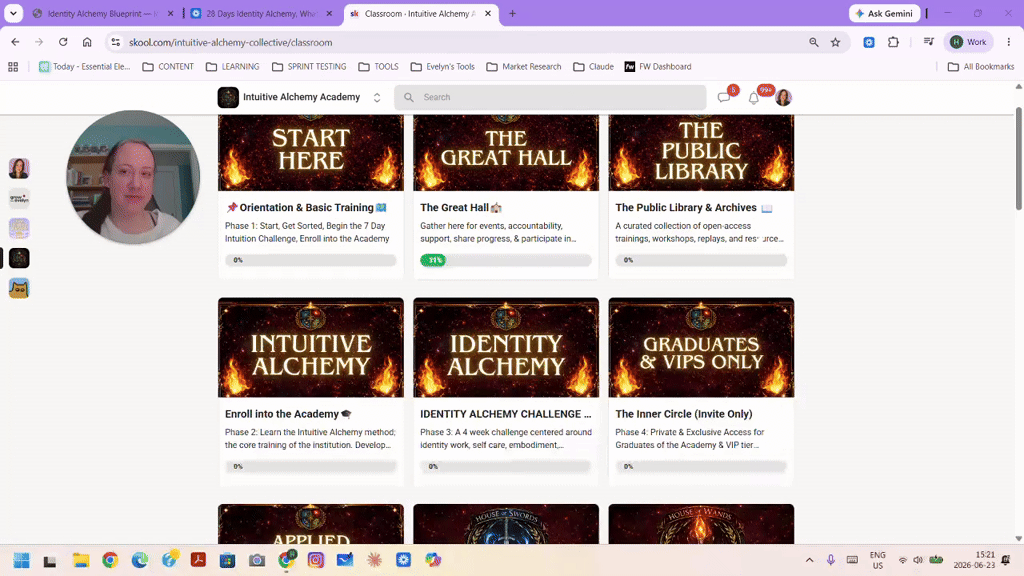The image size is (1024, 576).
Task: Open The Great Hall course thumbnail
Action: (x=506, y=153)
